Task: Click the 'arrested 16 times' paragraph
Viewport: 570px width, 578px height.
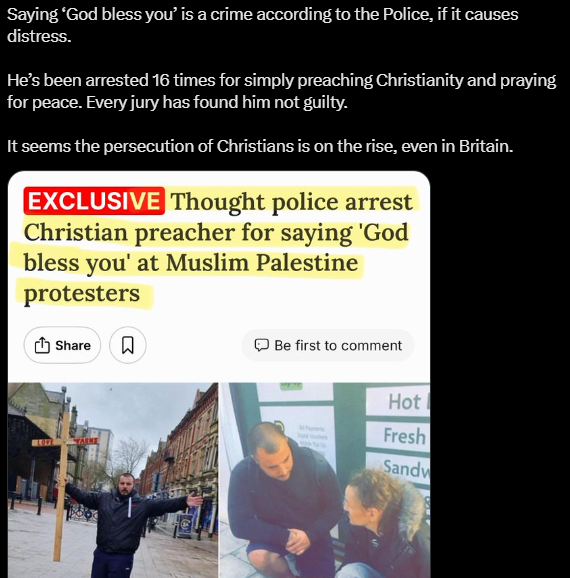Action: [x=281, y=91]
